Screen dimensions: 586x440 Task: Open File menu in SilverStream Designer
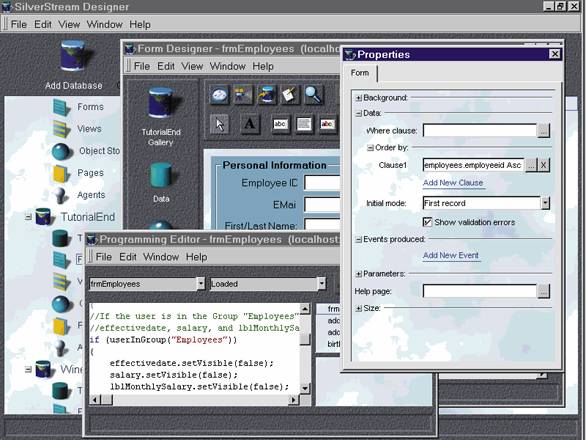pos(19,25)
